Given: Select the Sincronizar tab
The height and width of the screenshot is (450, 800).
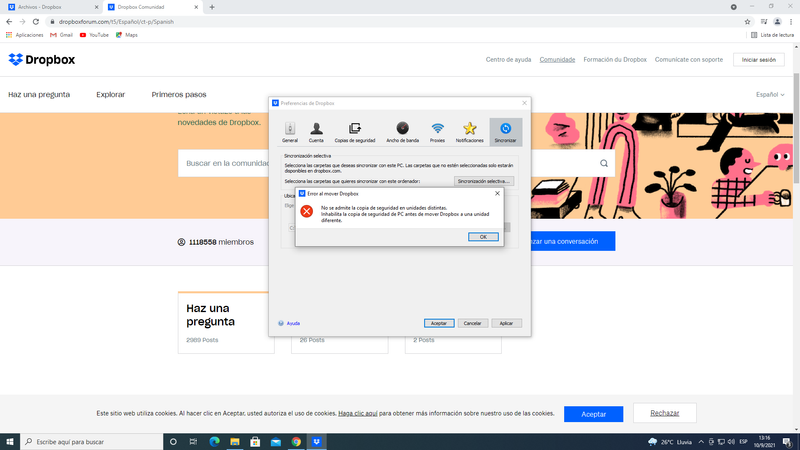Looking at the screenshot, I should click(505, 132).
